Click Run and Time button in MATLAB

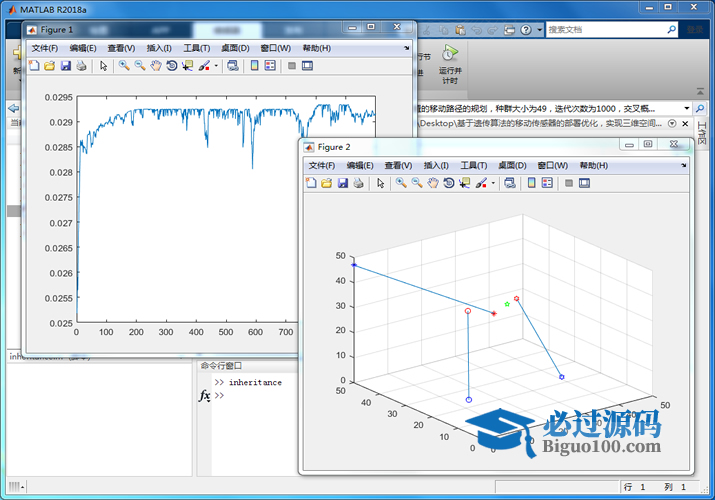click(449, 61)
